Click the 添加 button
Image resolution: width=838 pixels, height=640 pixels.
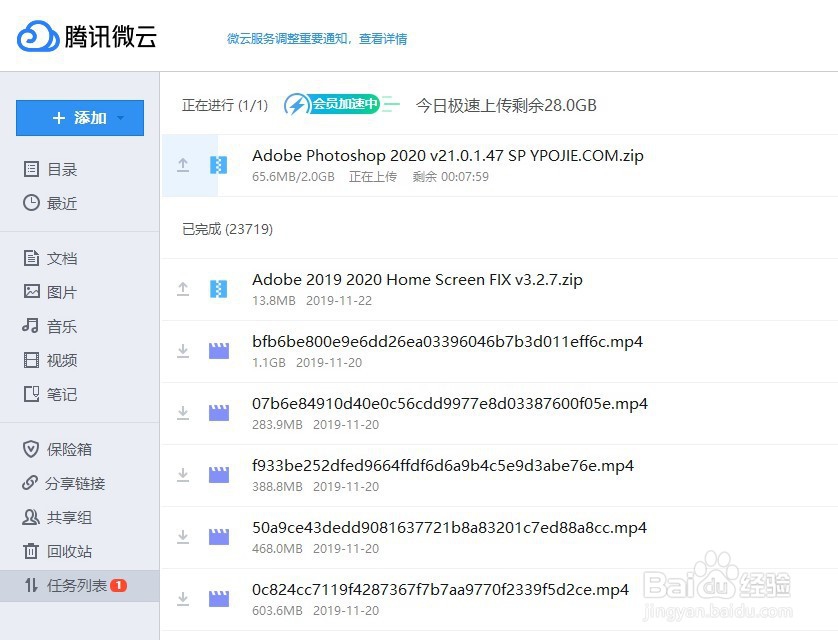coord(80,118)
